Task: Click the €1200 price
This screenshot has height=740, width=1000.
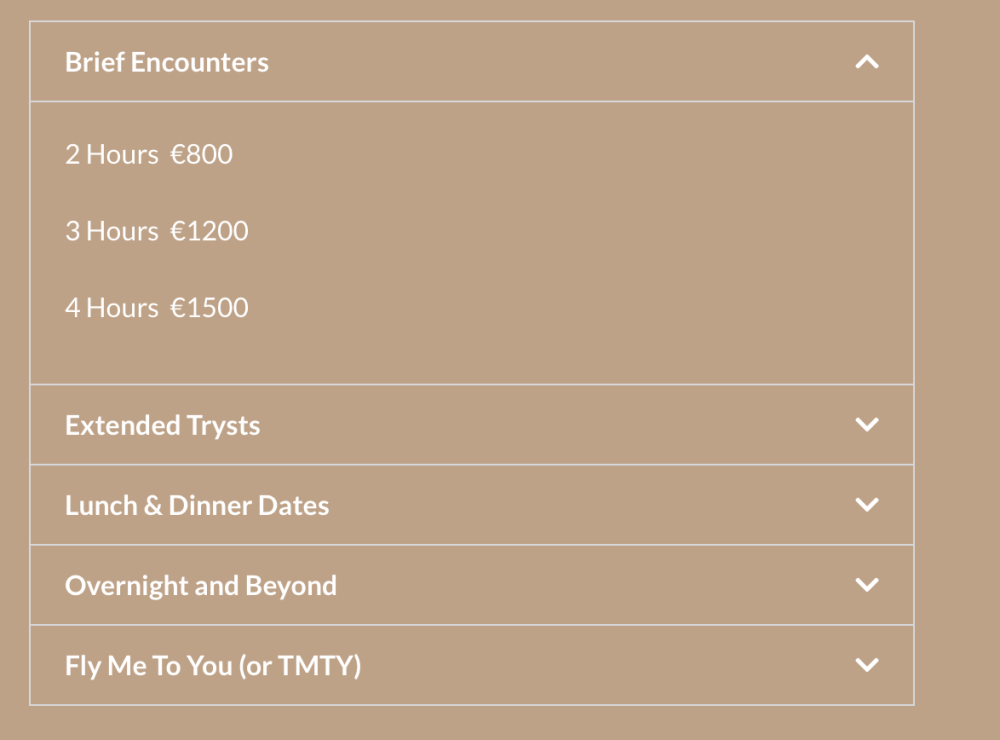Action: [x=209, y=232]
